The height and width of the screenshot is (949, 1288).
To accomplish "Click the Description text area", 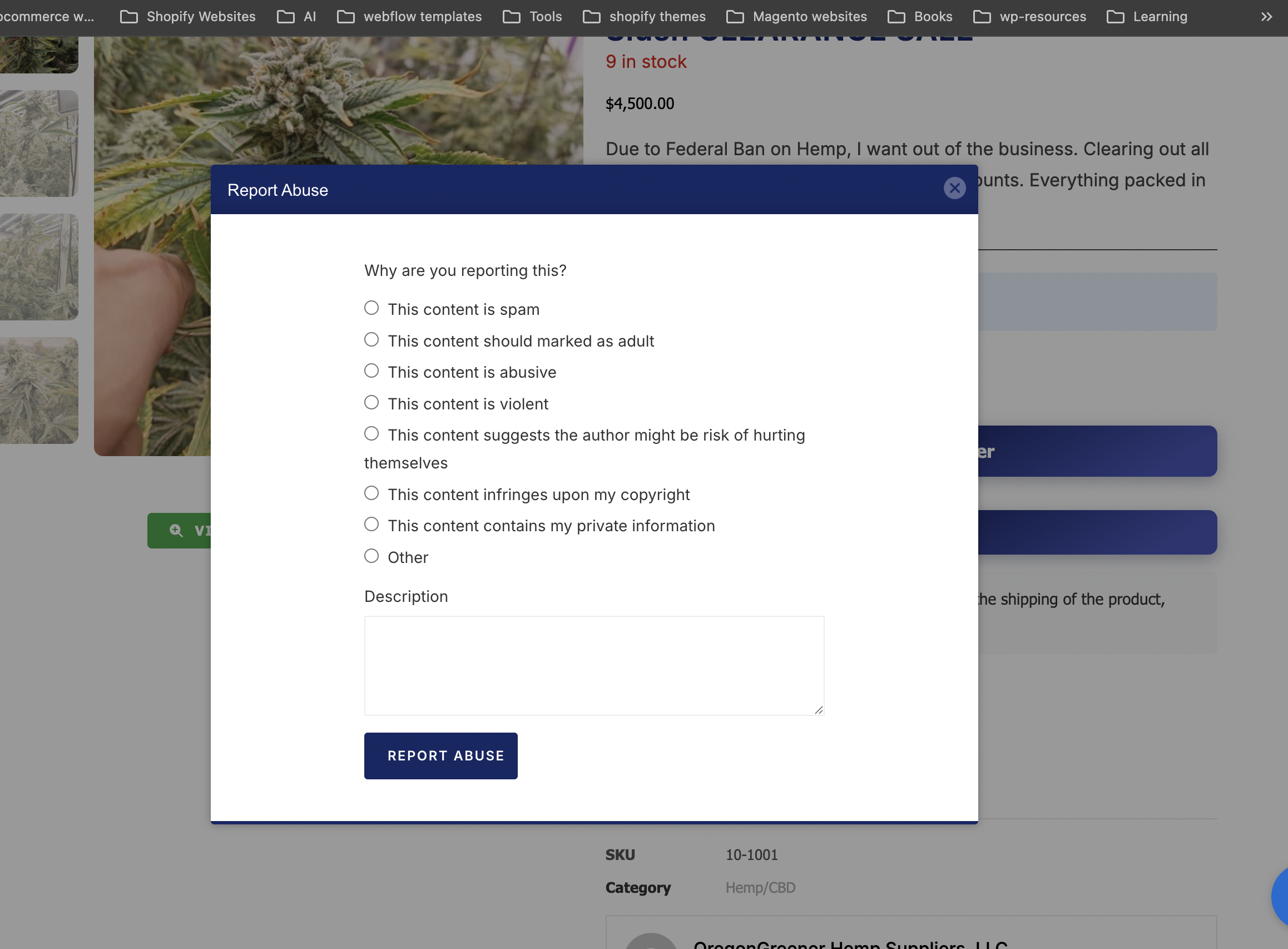I will 594,666.
